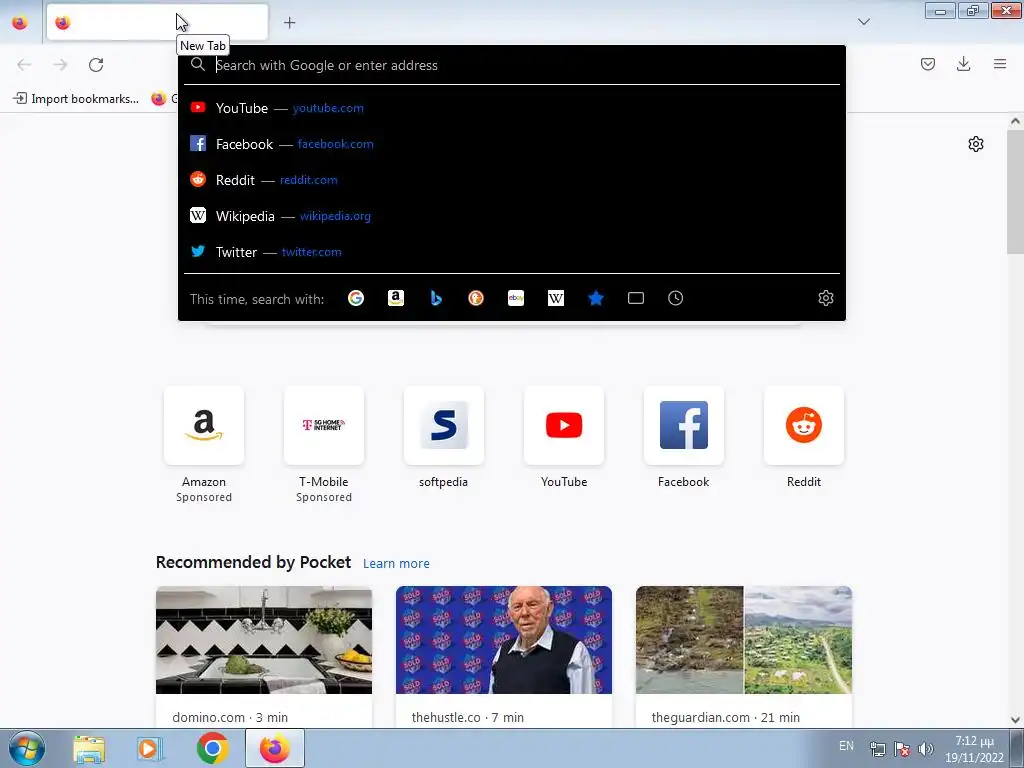Open Google Chrome from taskbar
Image resolution: width=1024 pixels, height=768 pixels.
click(212, 749)
